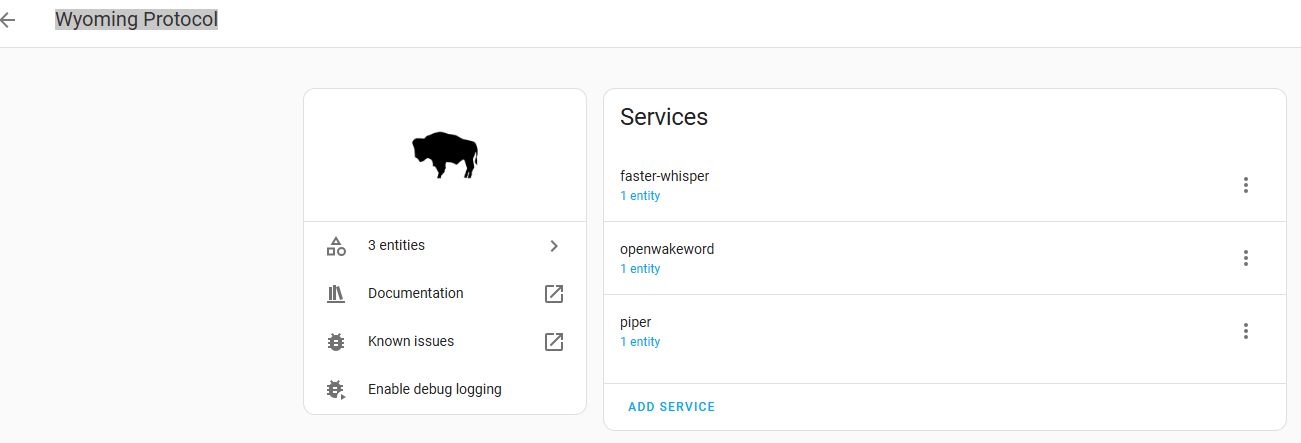Click the bison integration logo

[x=445, y=155]
